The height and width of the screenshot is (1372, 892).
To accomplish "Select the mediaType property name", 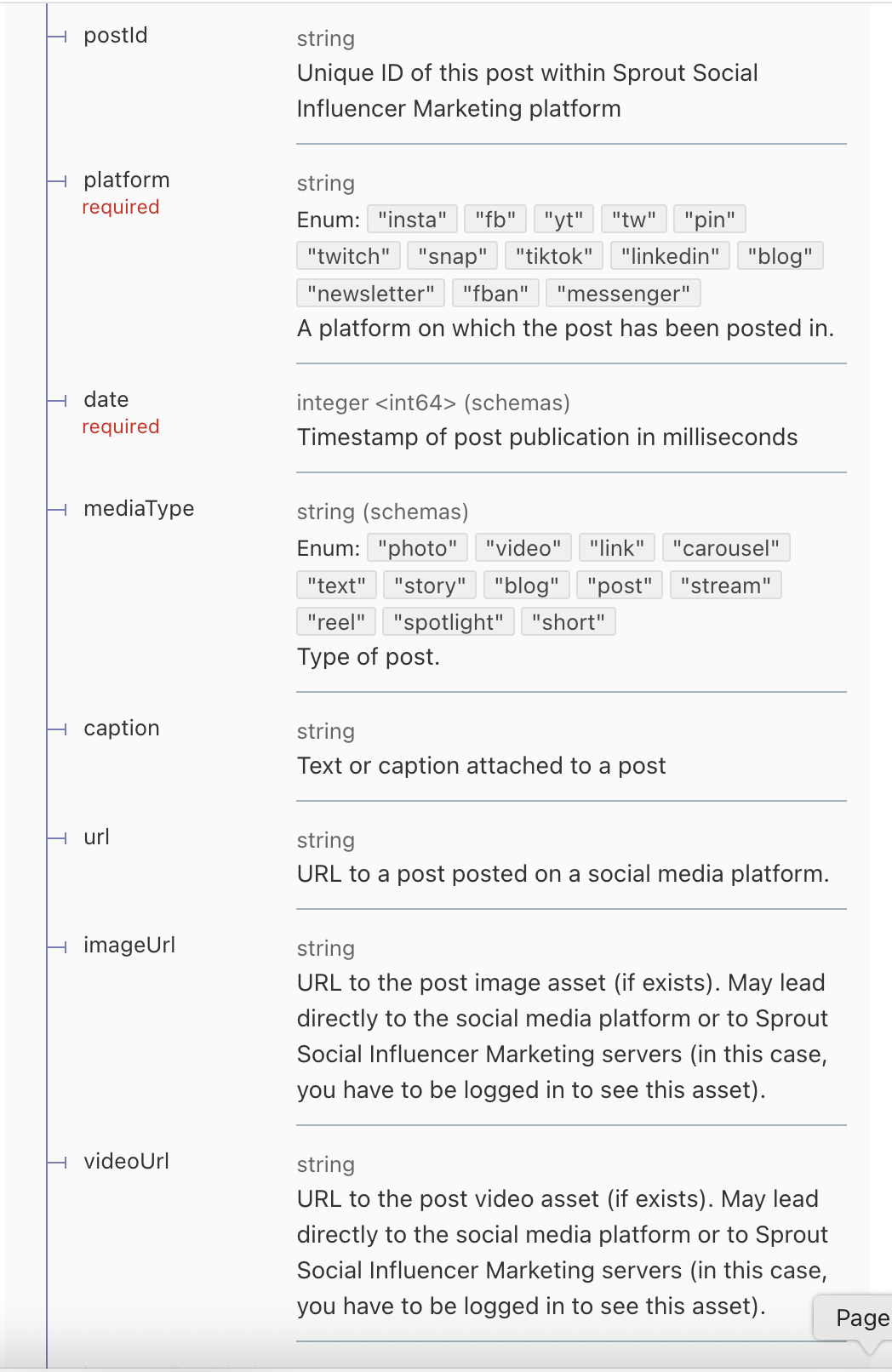I will (139, 509).
